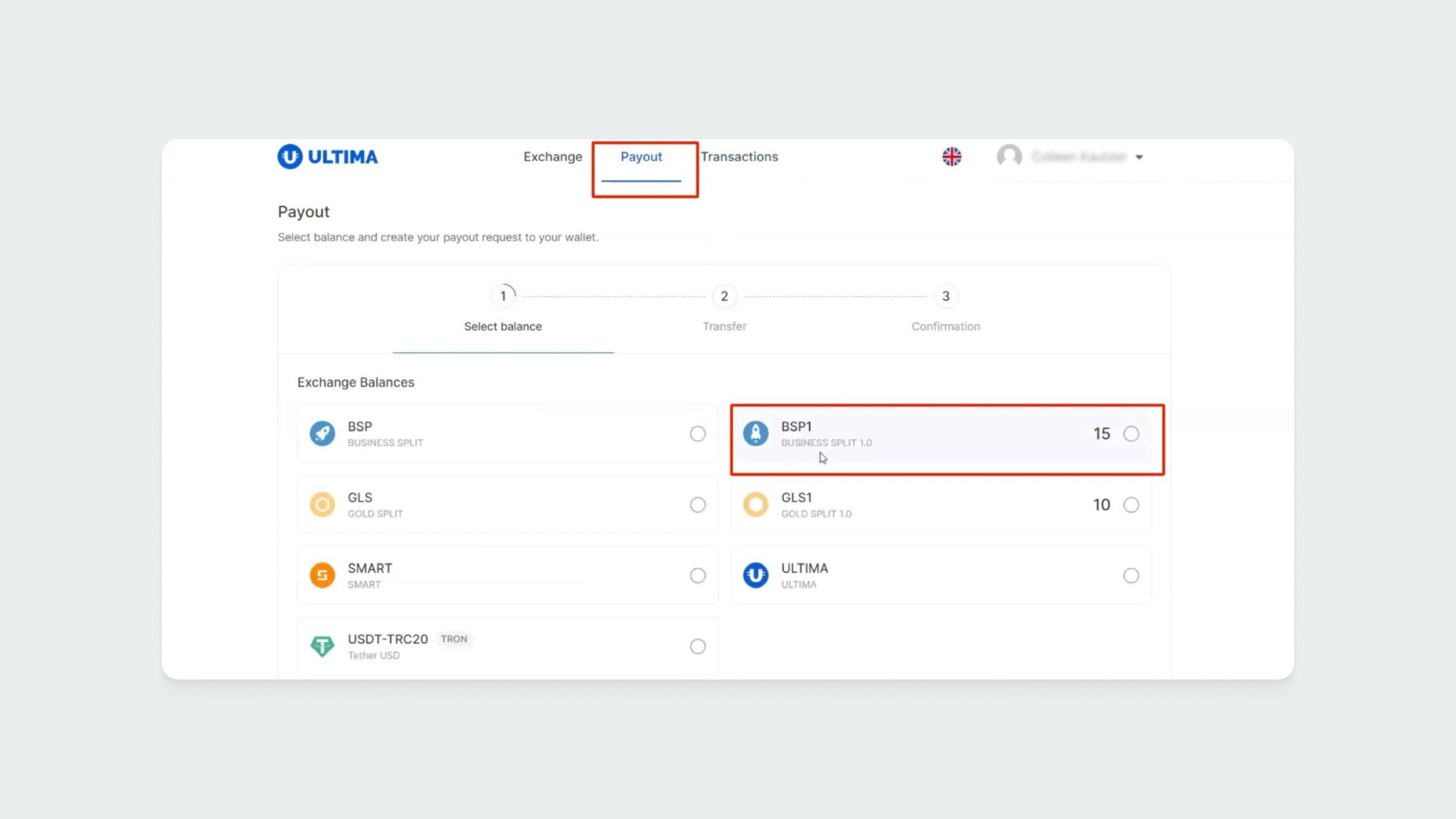Select the BSP balance radio button
Viewport: 1456px width, 819px height.
coord(697,434)
